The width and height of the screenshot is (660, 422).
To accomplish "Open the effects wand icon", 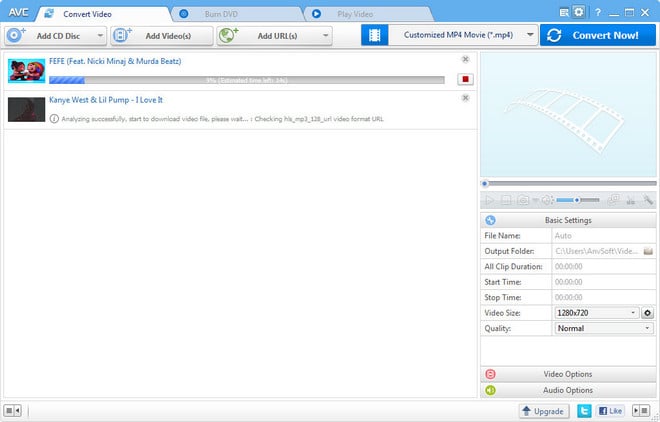I will [x=648, y=200].
